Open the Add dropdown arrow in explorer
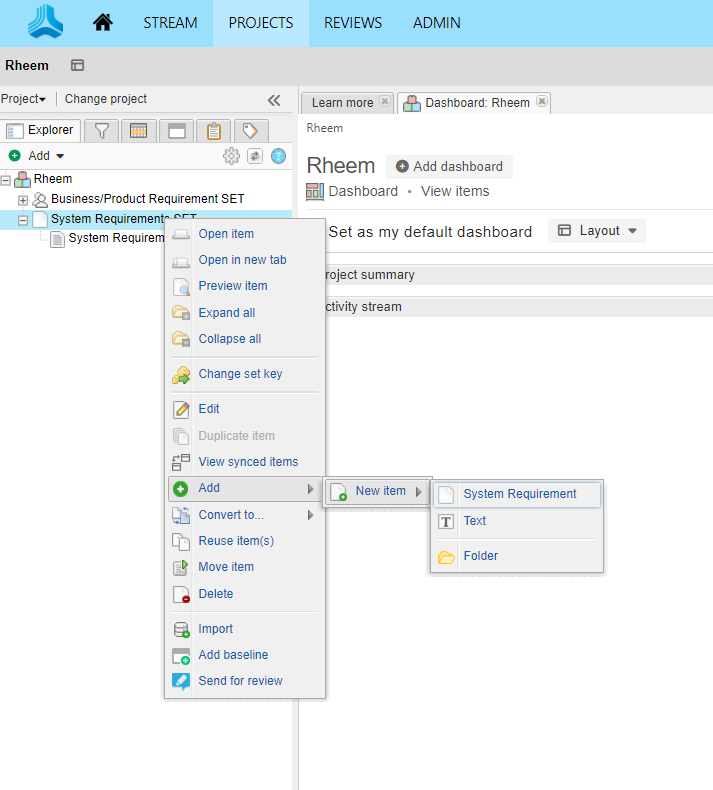This screenshot has height=790, width=713. [60, 156]
